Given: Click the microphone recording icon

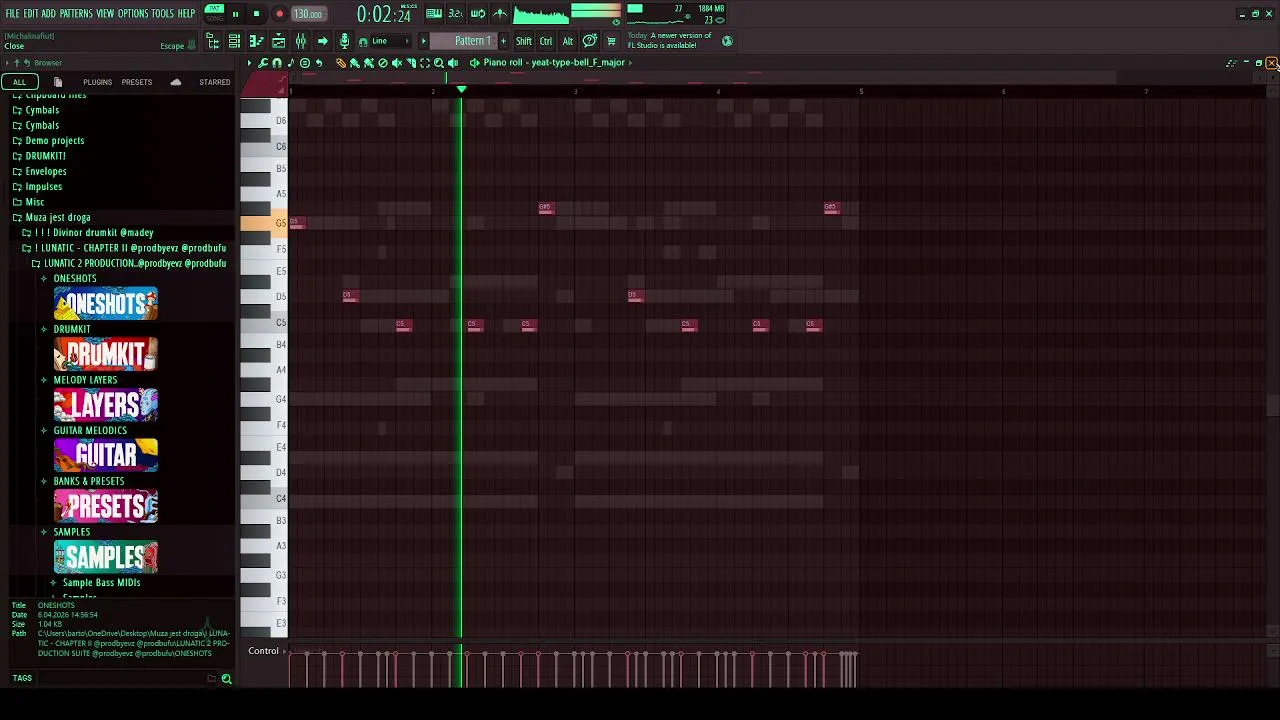Looking at the screenshot, I should coord(344,41).
